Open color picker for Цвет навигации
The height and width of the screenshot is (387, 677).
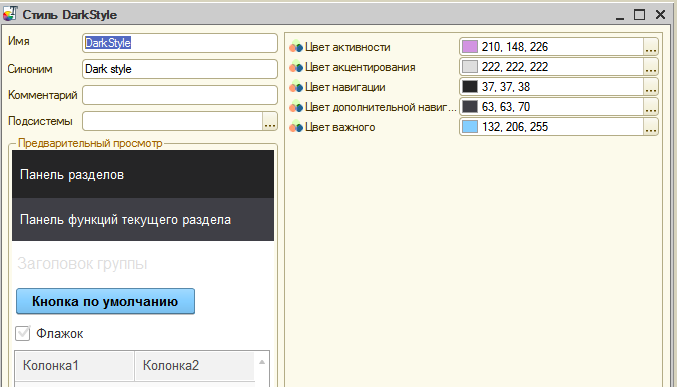point(651,87)
